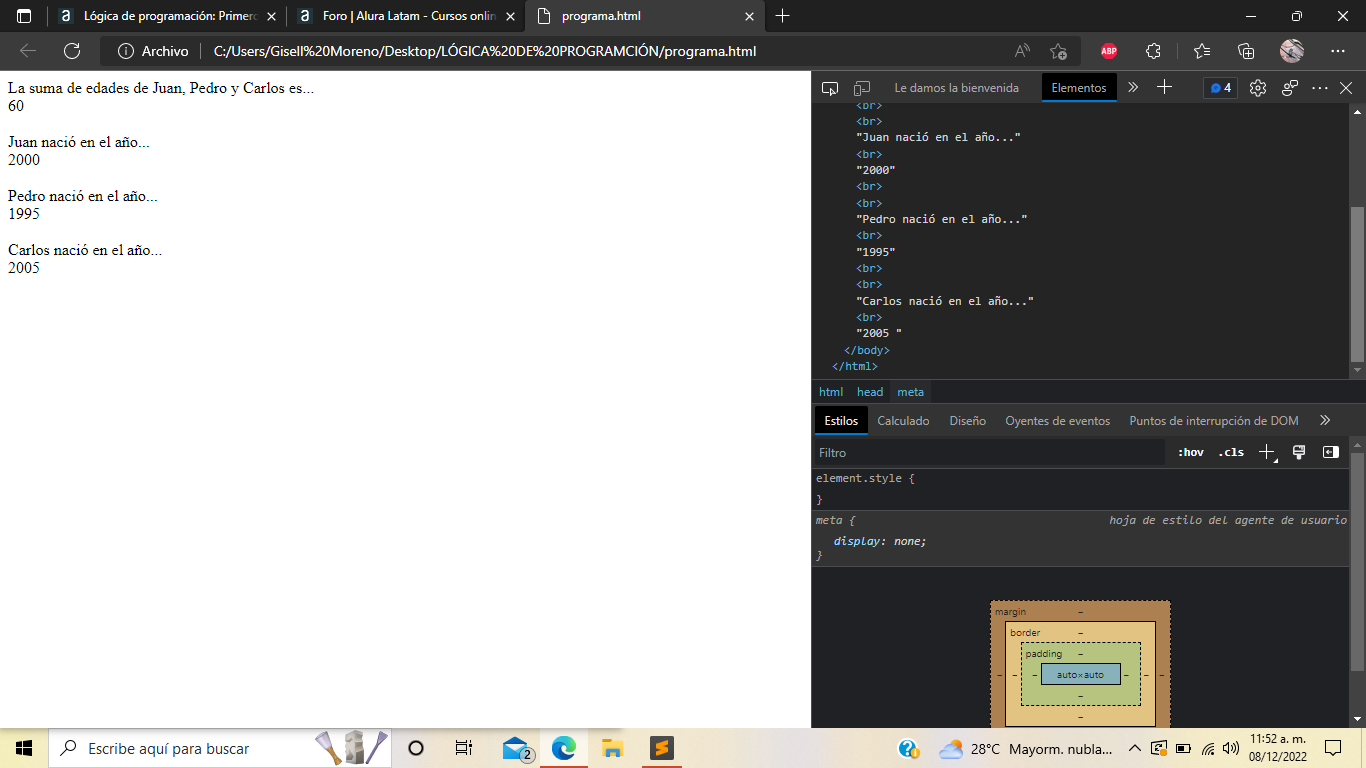Switch to Lógica de programación browser tab

(165, 16)
